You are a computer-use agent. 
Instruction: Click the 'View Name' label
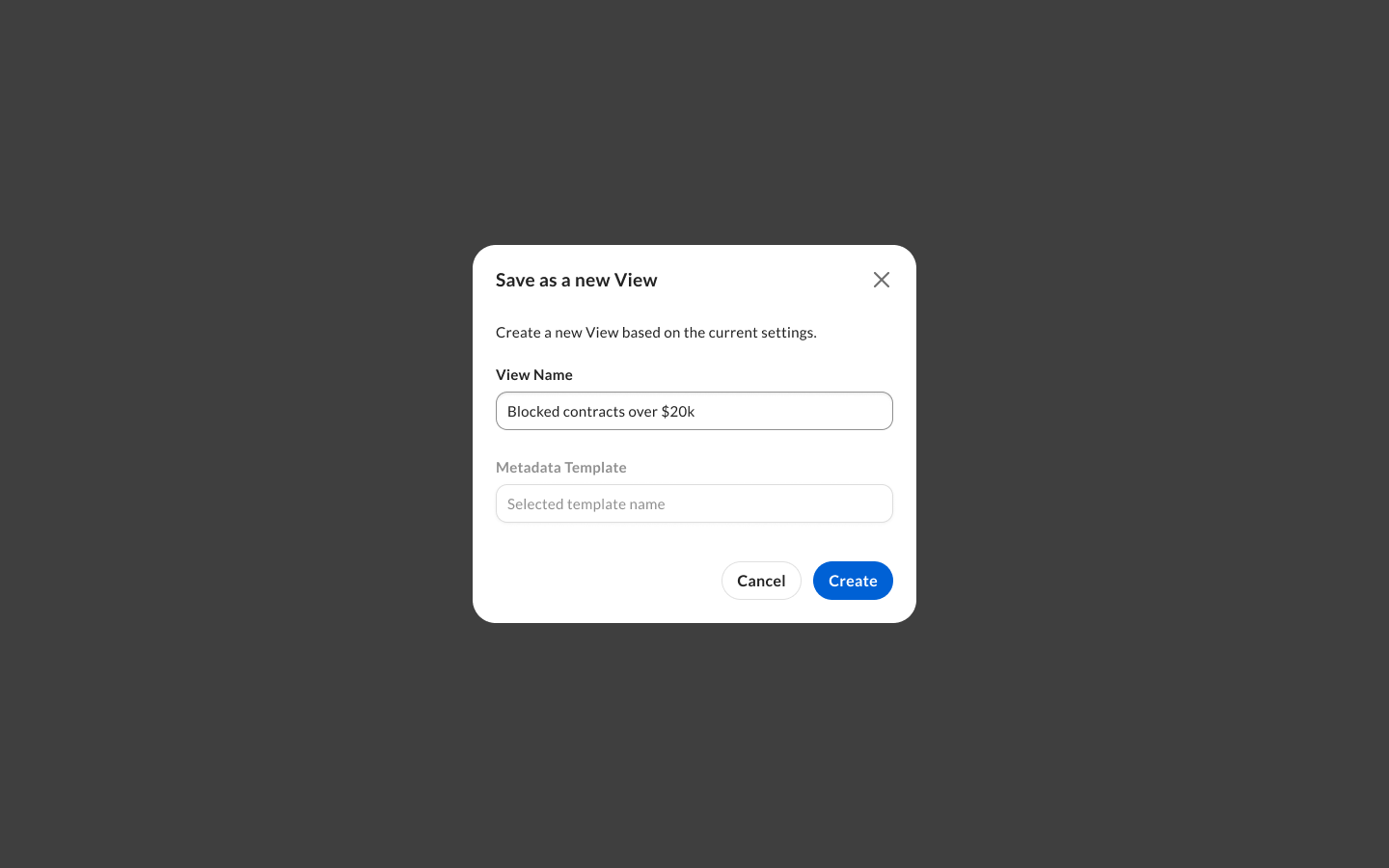(534, 374)
